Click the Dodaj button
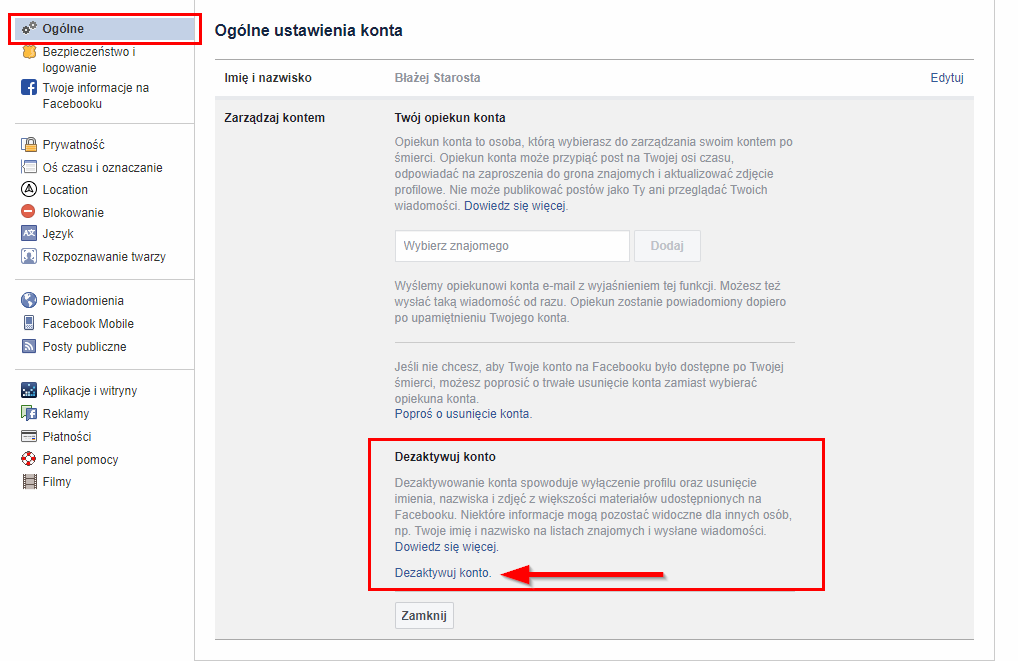This screenshot has height=661, width=1018. pos(667,246)
